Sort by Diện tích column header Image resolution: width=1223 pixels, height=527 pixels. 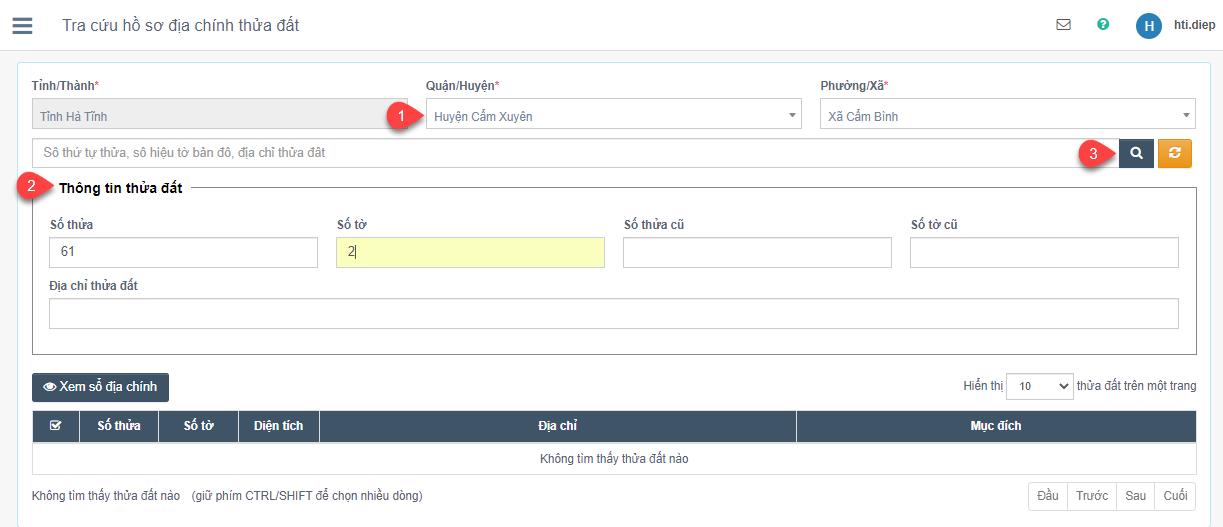click(278, 426)
